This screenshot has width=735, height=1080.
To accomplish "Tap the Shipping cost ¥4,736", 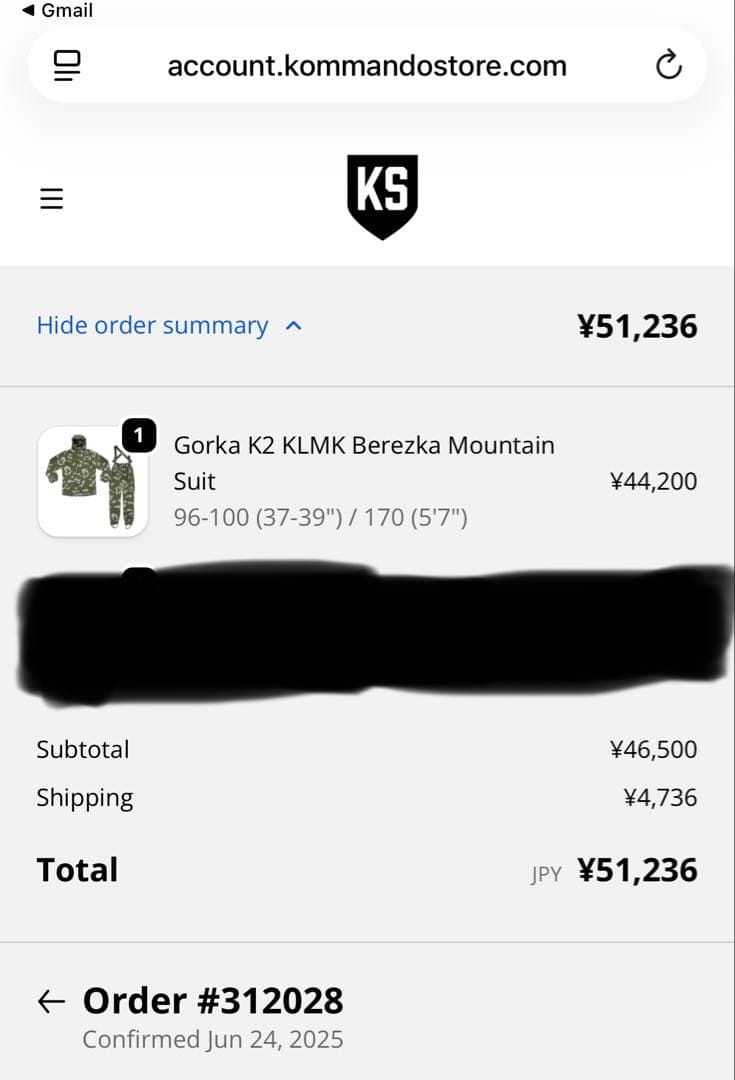I will [x=660, y=798].
